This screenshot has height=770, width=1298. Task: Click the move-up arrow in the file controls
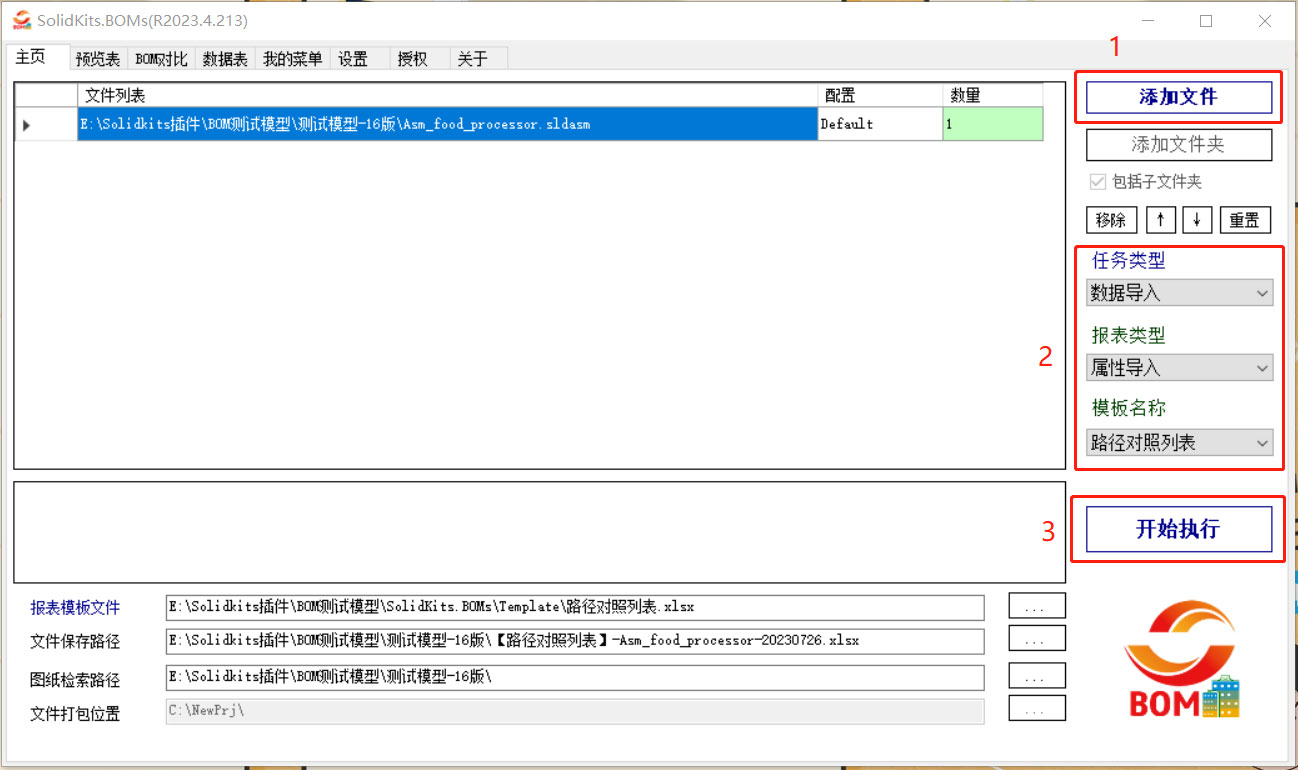coord(1161,219)
